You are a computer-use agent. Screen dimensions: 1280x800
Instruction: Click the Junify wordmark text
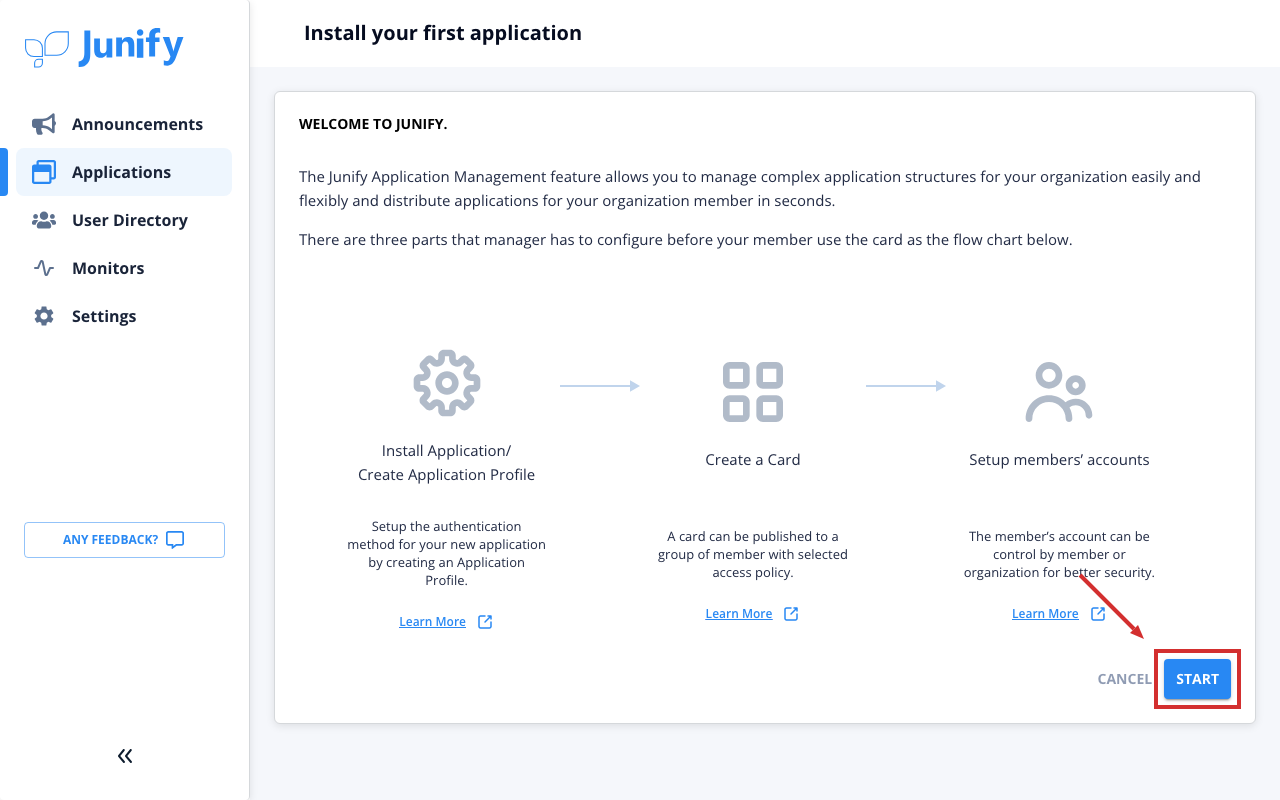pos(131,47)
